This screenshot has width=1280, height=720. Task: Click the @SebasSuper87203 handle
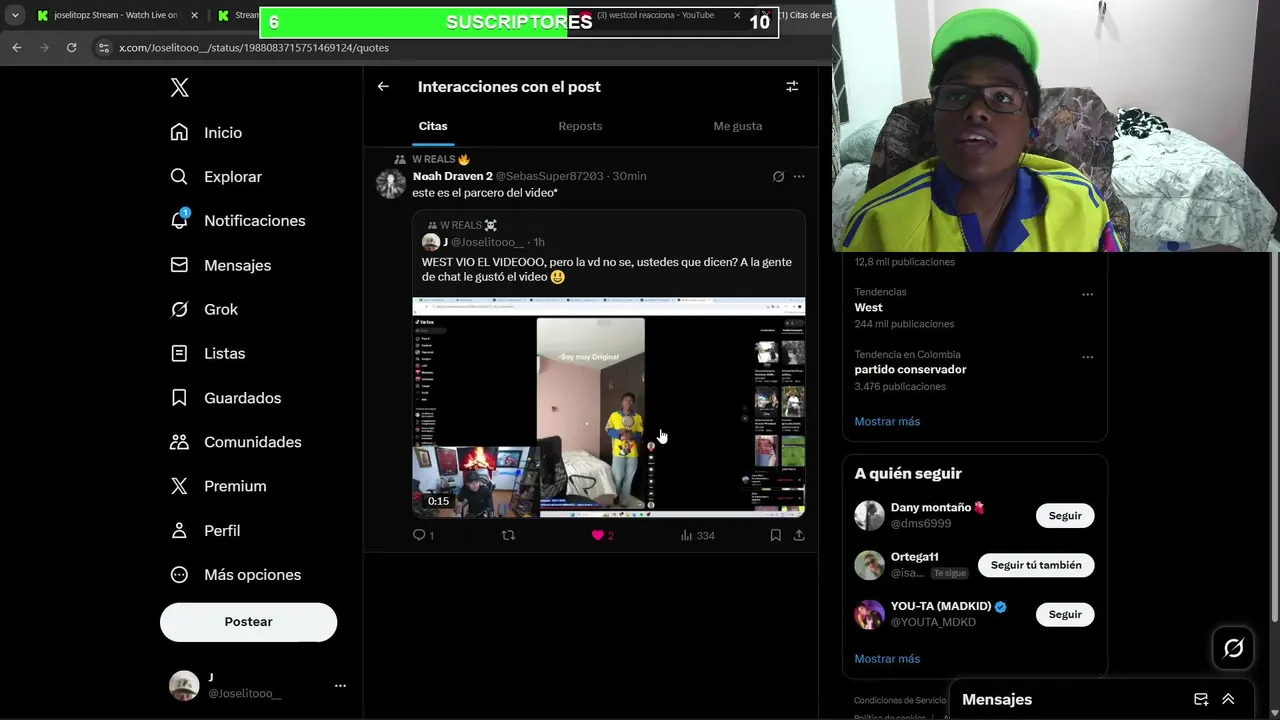click(x=550, y=176)
